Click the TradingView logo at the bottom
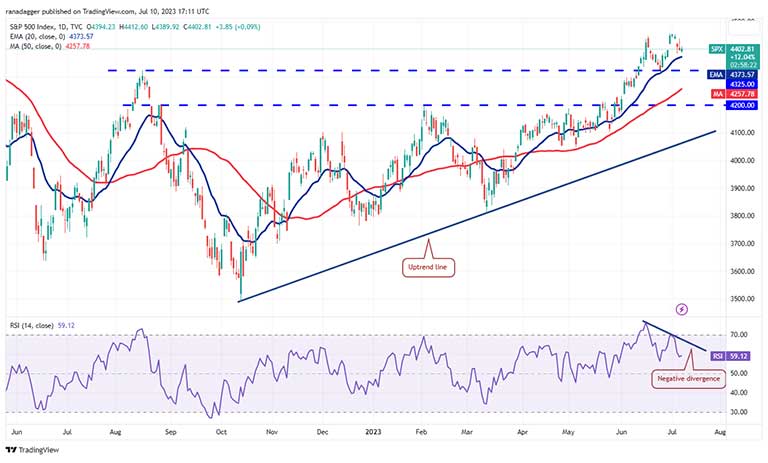The image size is (768, 463). point(32,450)
